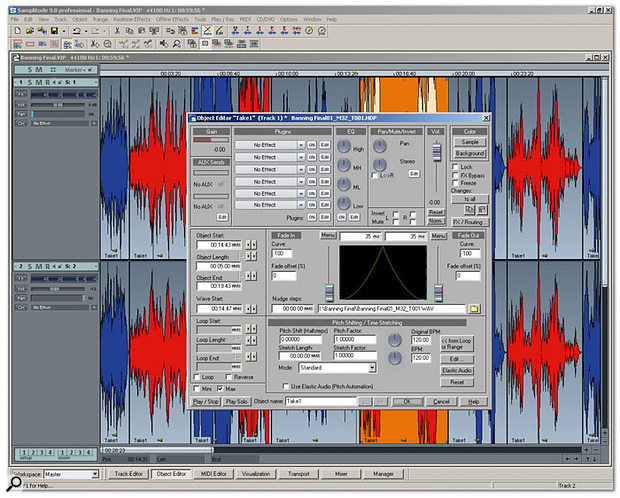The image size is (620, 498).
Task: Switch to the Mixer tab
Action: coord(341,473)
